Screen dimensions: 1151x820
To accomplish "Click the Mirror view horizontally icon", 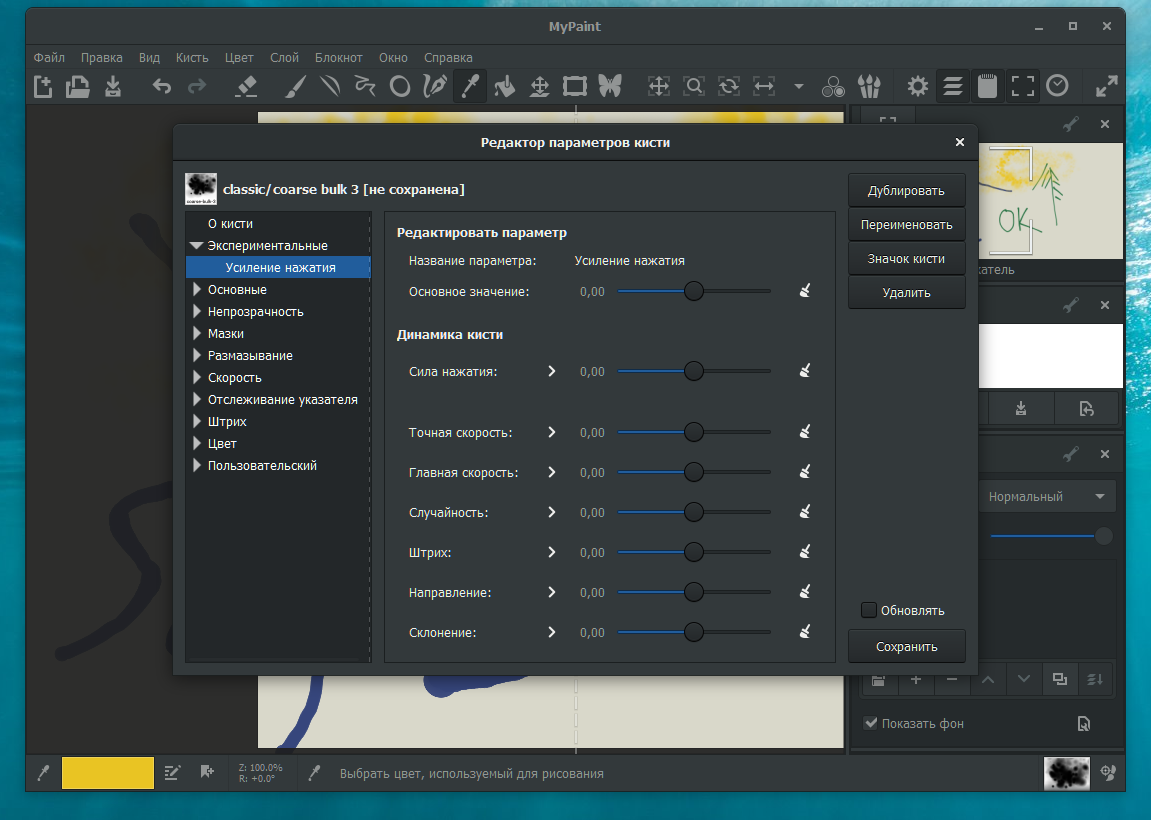I will (764, 87).
